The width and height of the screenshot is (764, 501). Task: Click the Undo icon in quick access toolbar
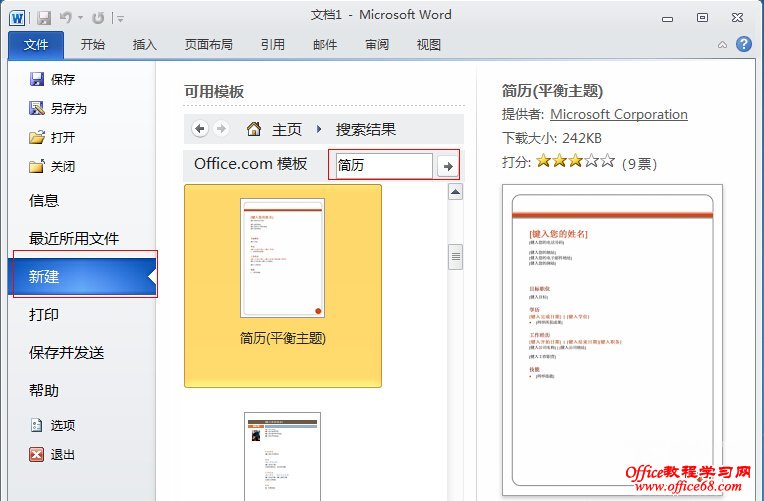coord(66,18)
